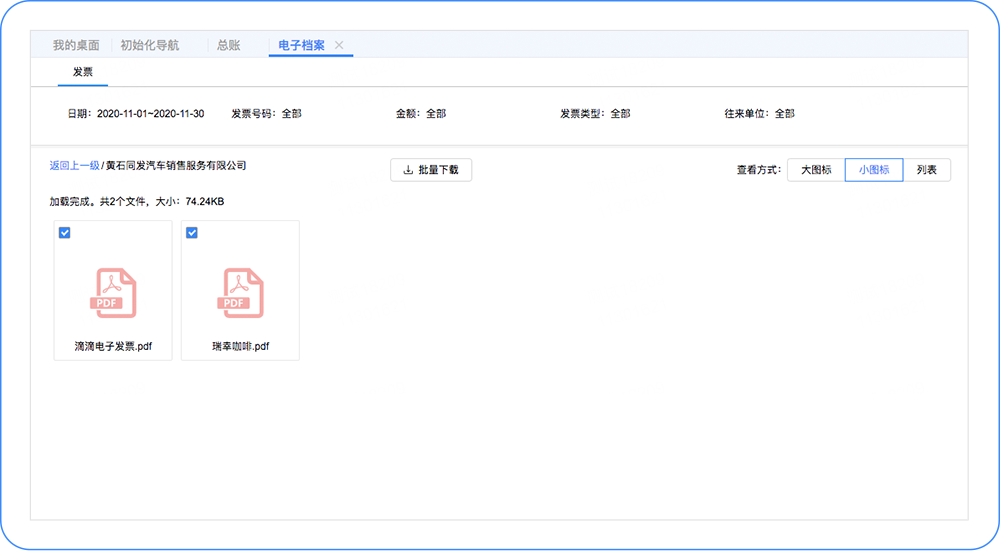Open the 滴滴电子发票 PDF icon
The height and width of the screenshot is (551, 1000).
[113, 293]
